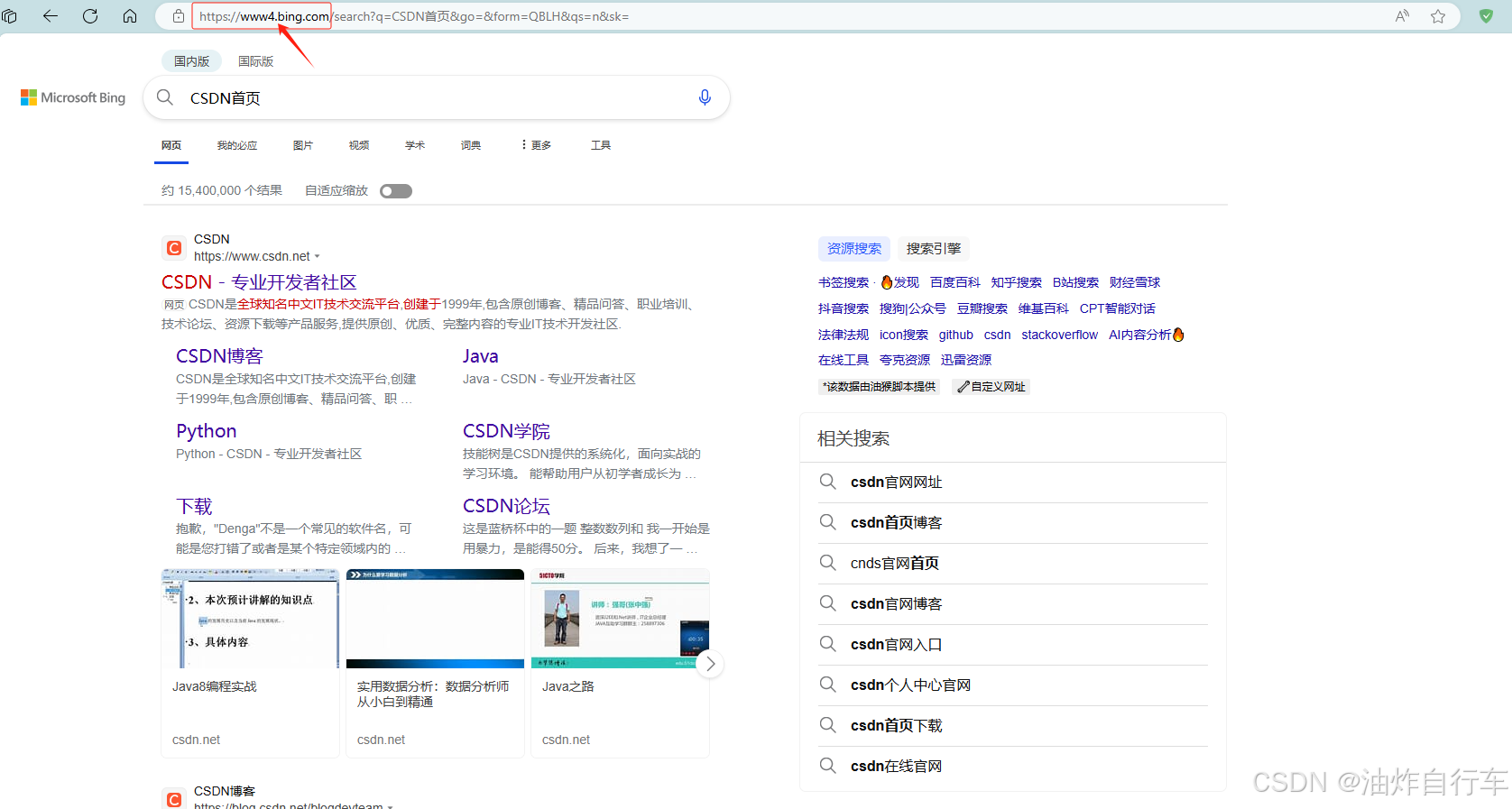Open CSDN - 专业开发者社区 result
This screenshot has width=1512, height=809.
[259, 282]
